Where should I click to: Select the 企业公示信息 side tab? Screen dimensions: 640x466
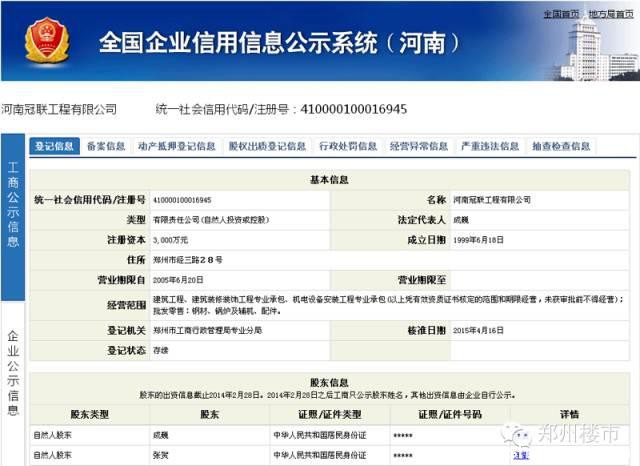point(13,373)
